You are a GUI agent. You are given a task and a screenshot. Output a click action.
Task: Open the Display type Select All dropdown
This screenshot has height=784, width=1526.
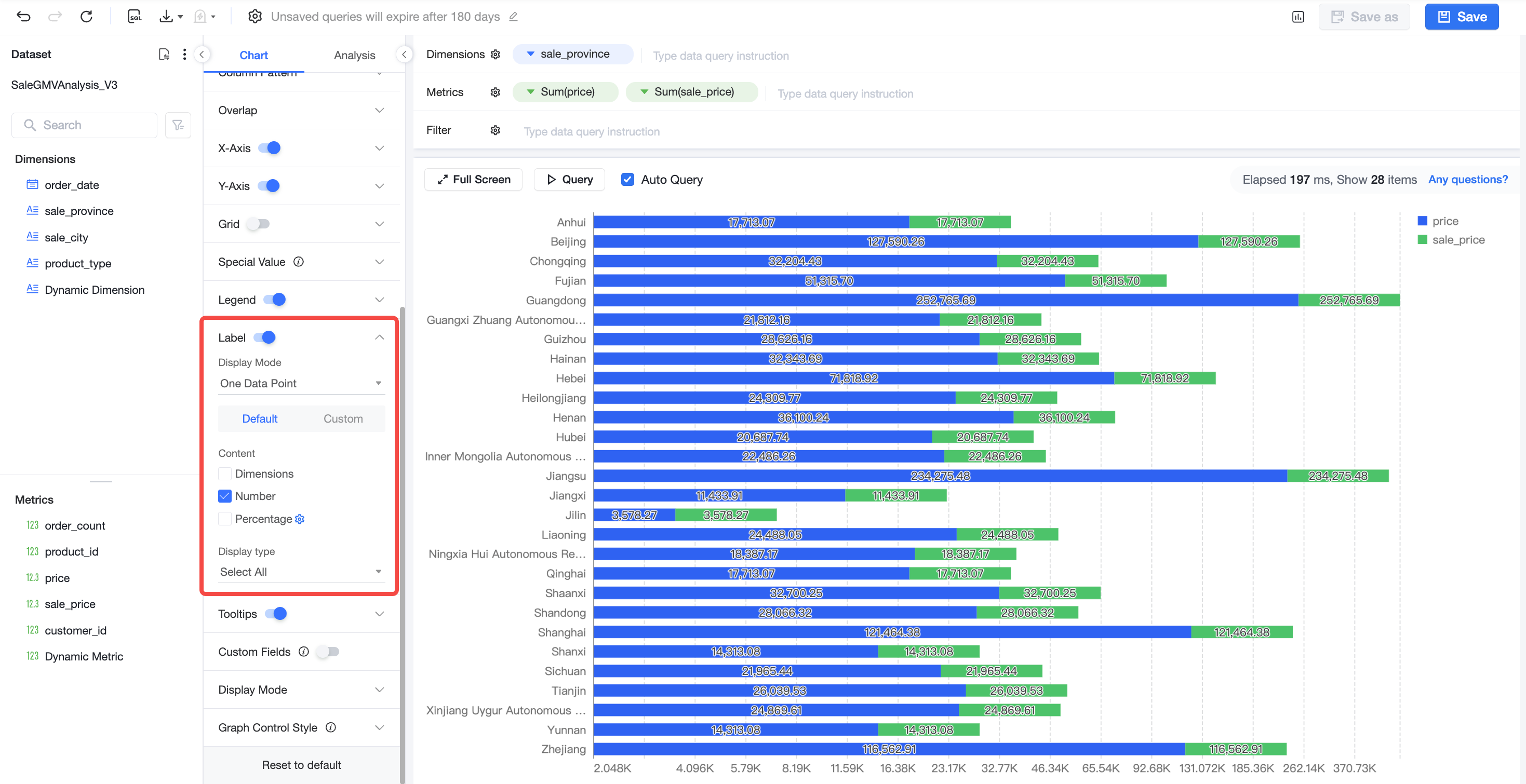tap(302, 572)
